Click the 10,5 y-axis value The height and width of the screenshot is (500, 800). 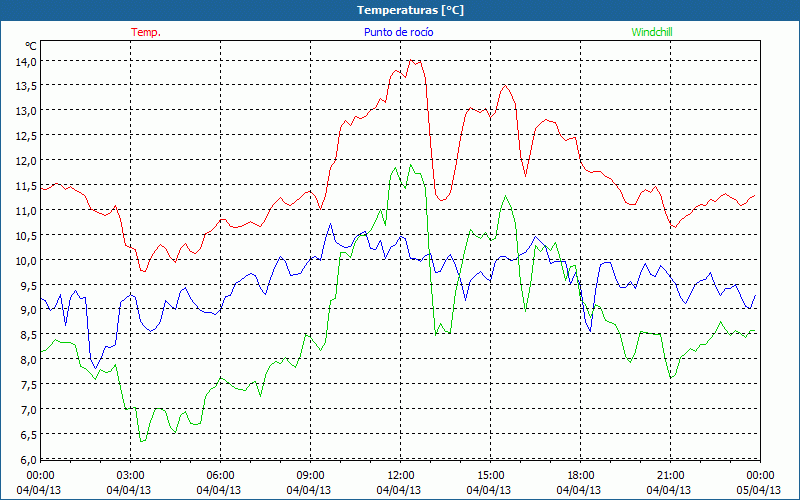[27, 235]
